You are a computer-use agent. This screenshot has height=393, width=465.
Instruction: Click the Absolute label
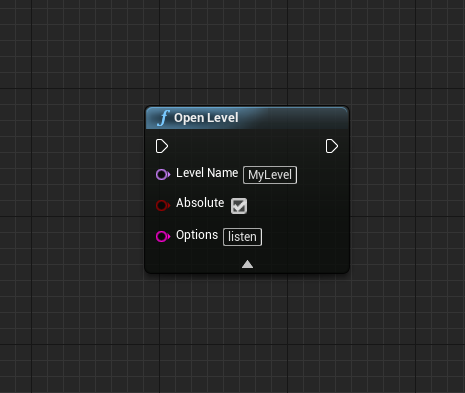[200, 203]
